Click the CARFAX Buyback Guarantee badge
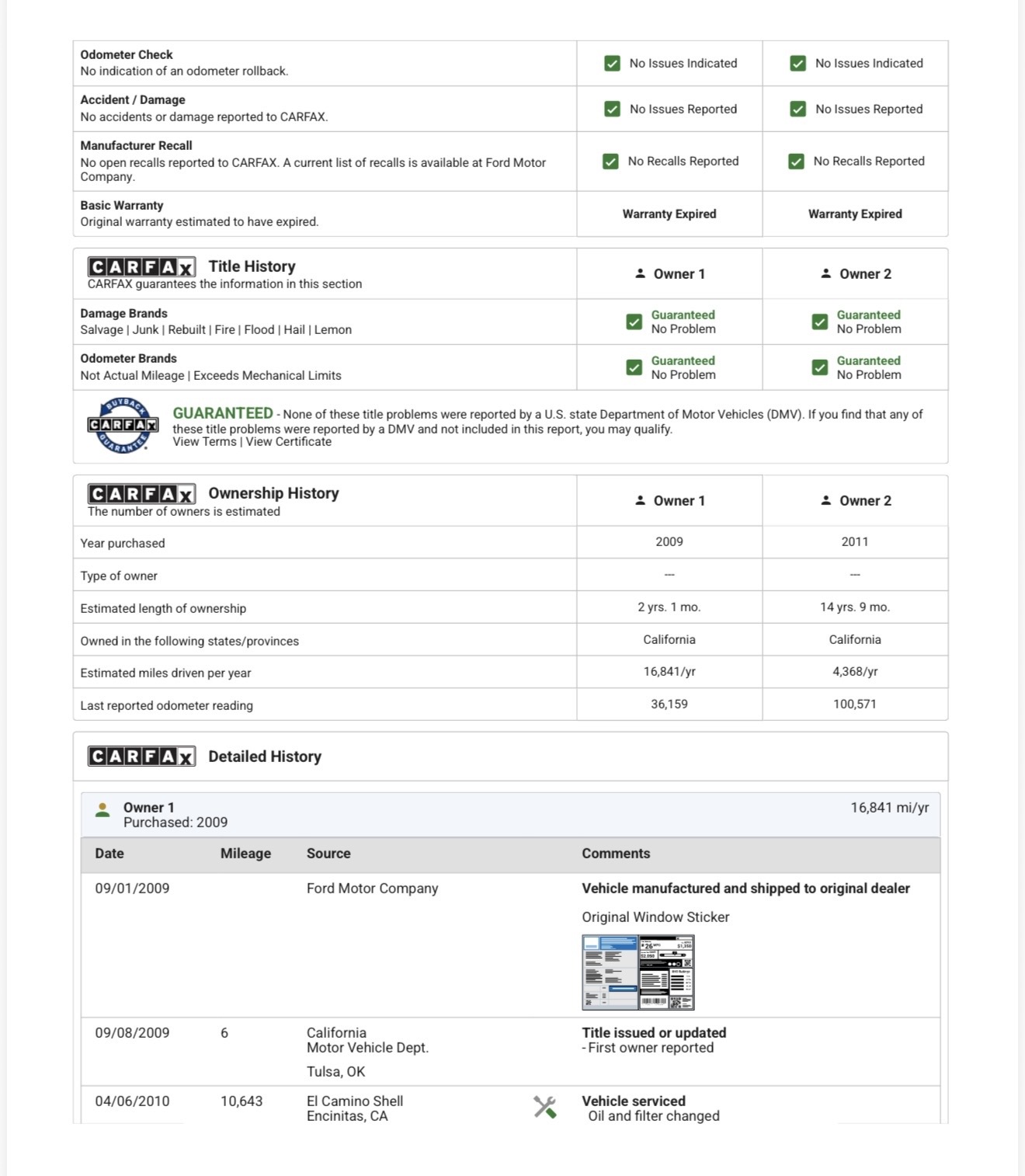Screen dimensions: 1025x1176 tap(123, 425)
